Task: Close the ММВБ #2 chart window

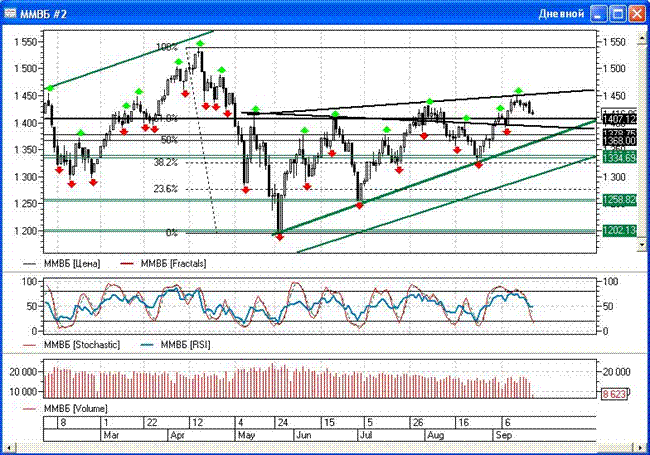Action: pos(636,13)
